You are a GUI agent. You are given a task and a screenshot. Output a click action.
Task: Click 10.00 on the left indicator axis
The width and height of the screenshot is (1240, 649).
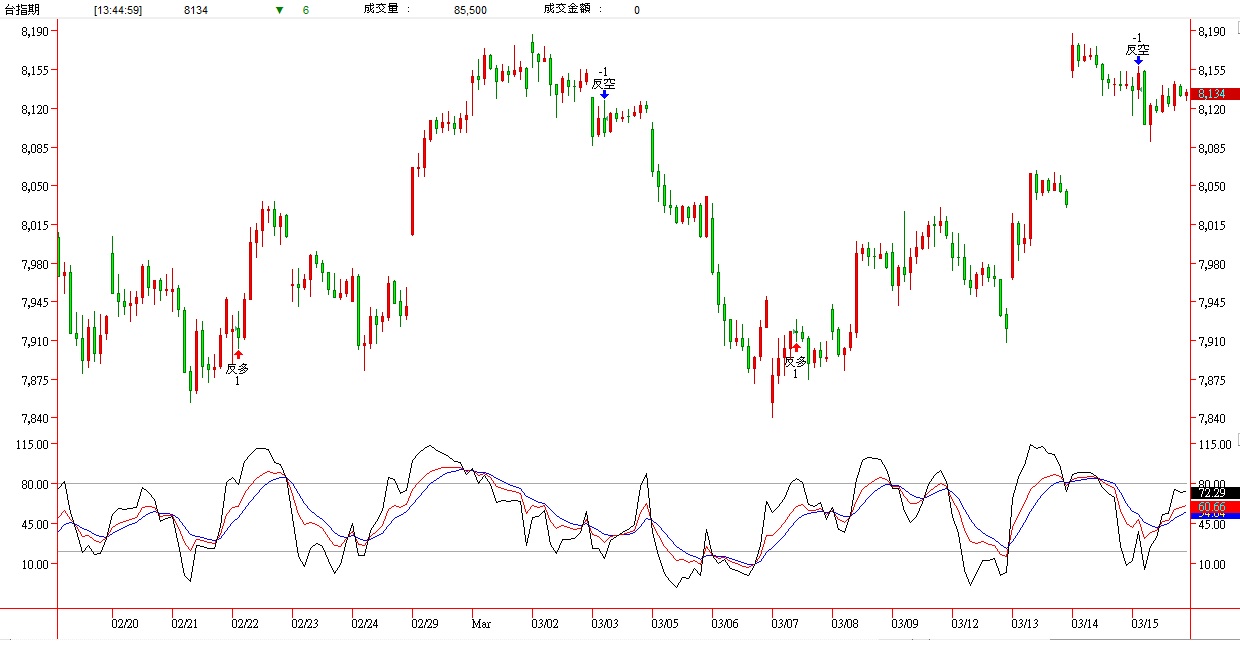[x=36, y=564]
